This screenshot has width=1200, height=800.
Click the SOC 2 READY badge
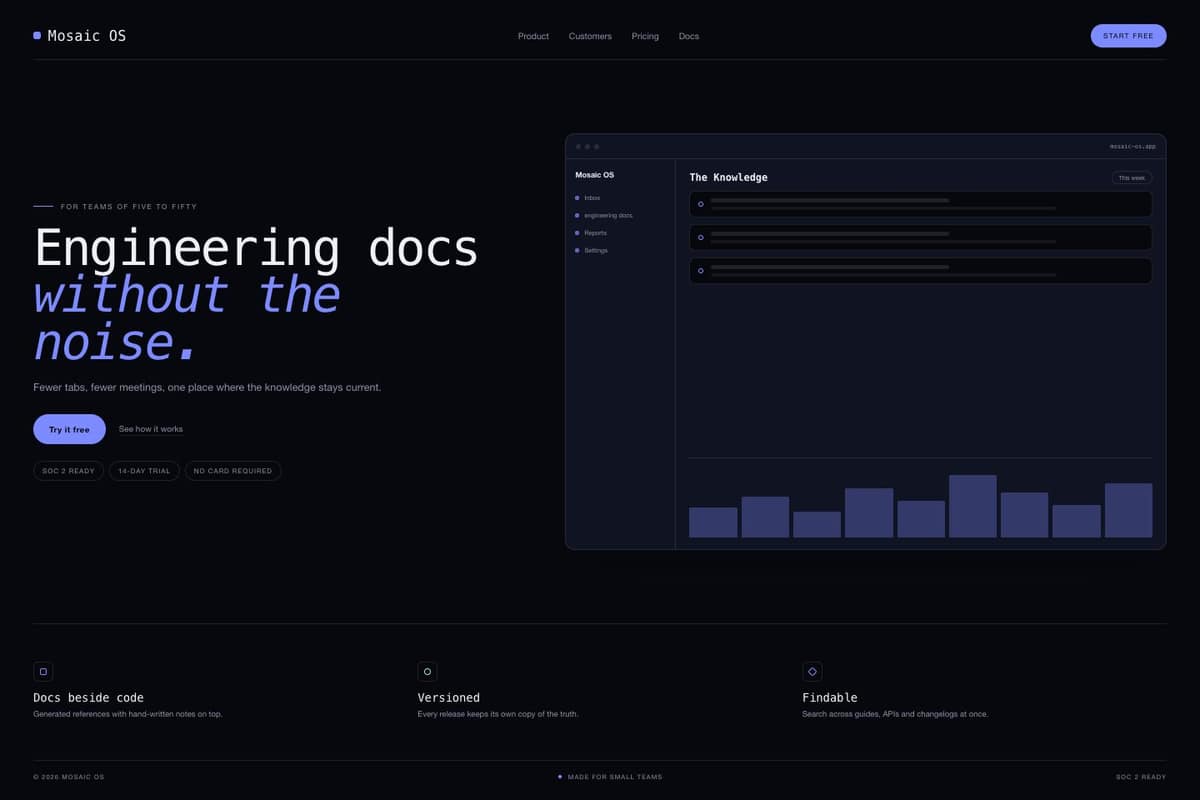(x=68, y=471)
